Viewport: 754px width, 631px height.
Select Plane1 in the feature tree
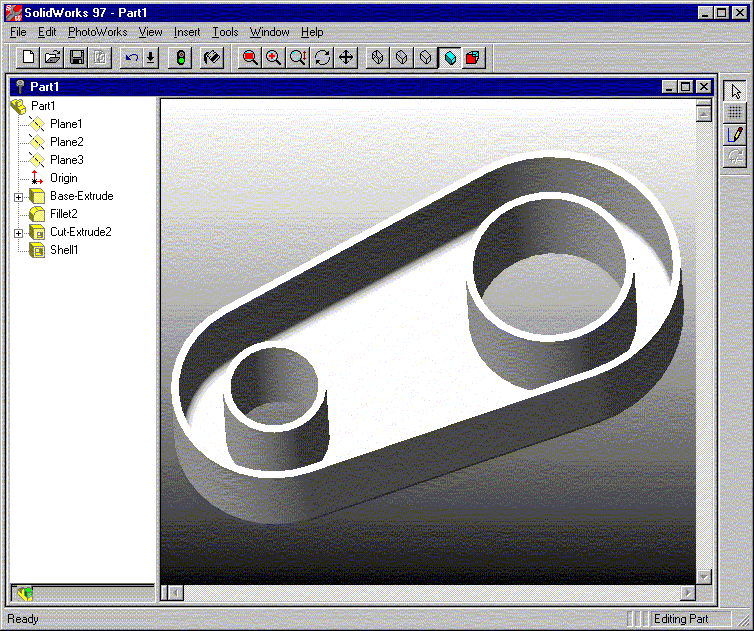pos(66,124)
